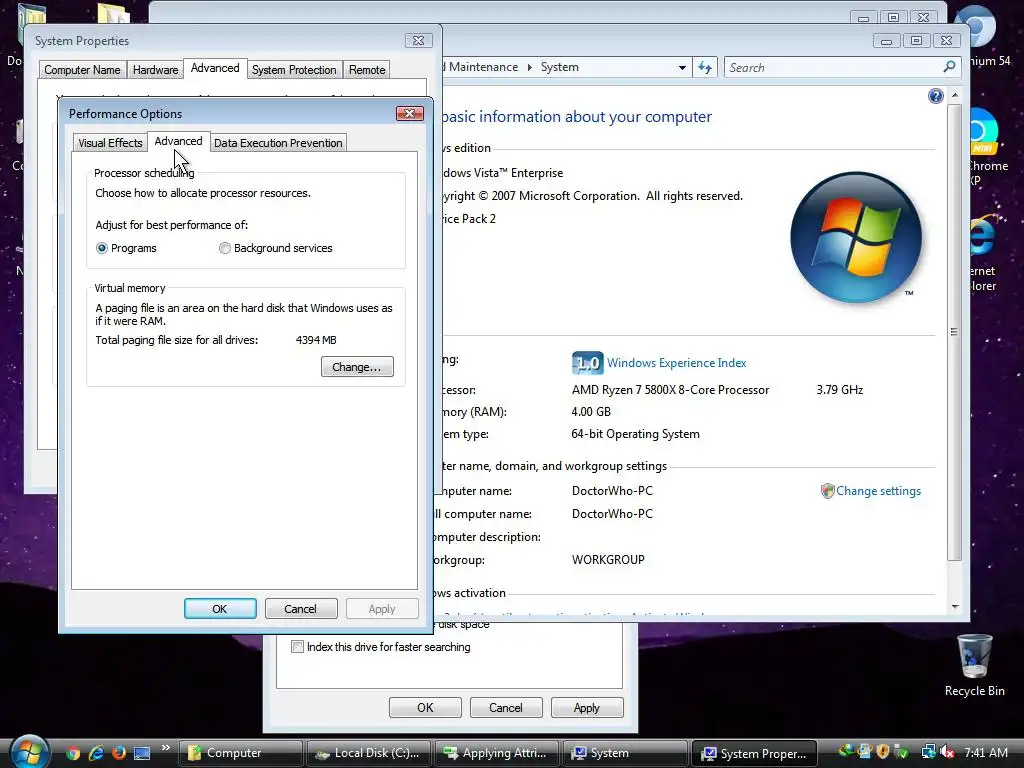1024x768 pixels.
Task: Click the refresh arrows in System address bar
Action: pos(705,67)
